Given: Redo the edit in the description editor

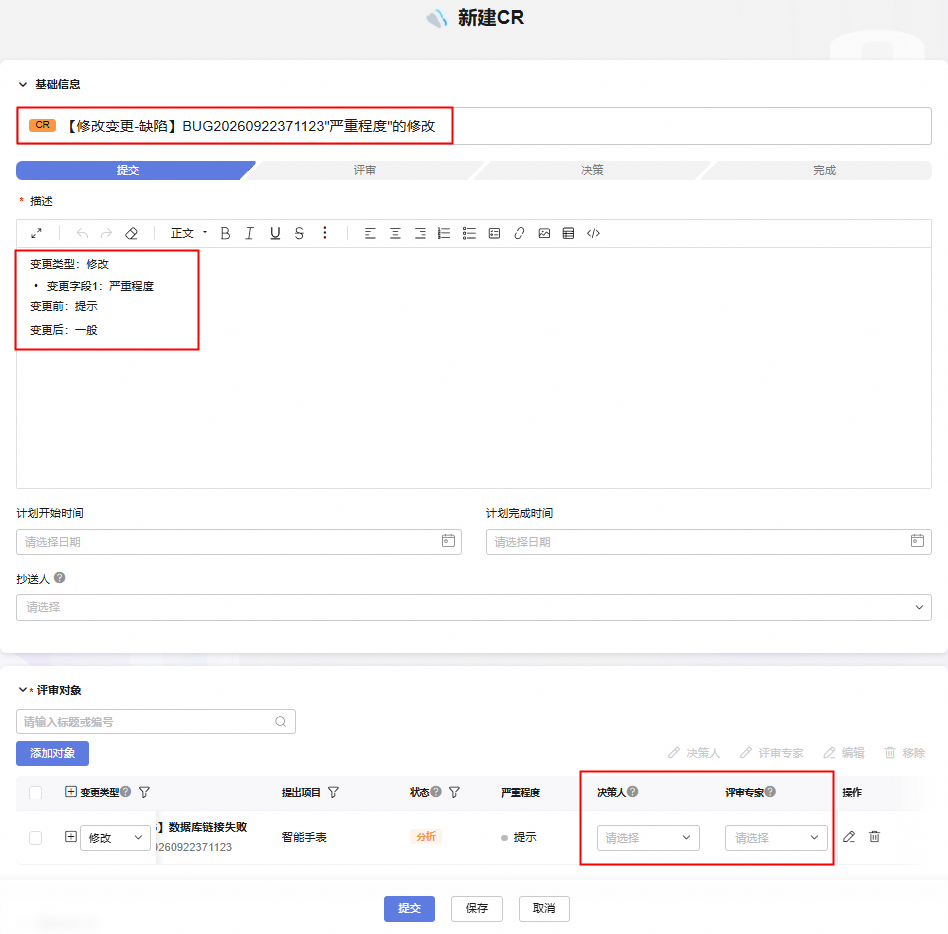Looking at the screenshot, I should click(106, 233).
